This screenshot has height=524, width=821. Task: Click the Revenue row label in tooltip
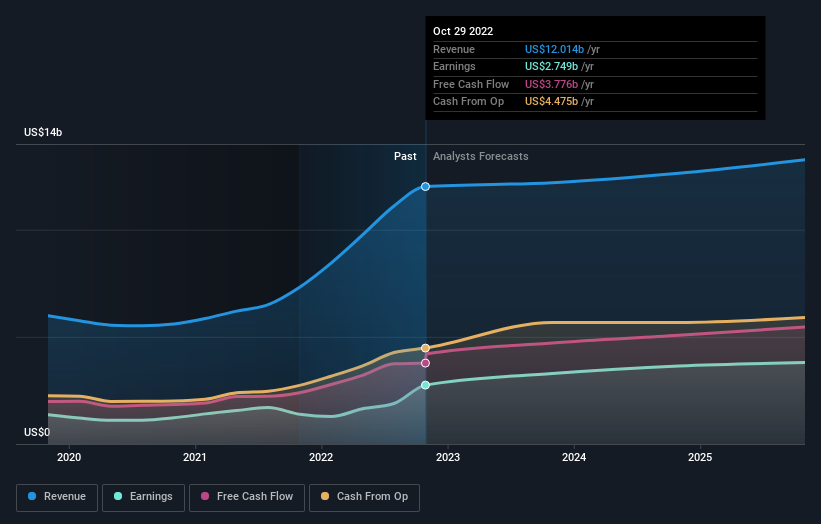click(x=454, y=49)
